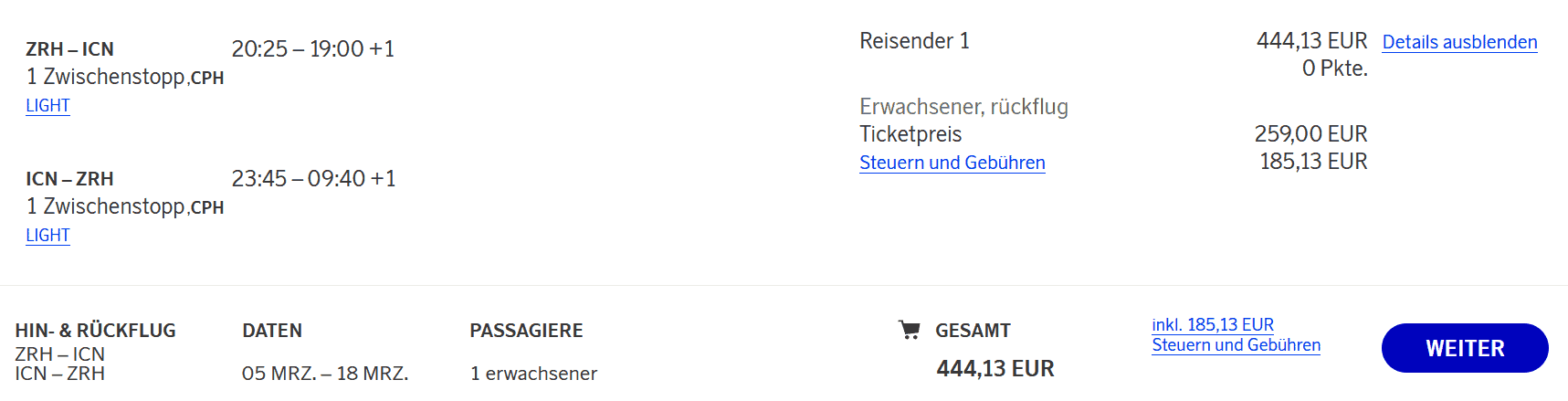Click the 0 Pkte. points value

[x=1334, y=69]
